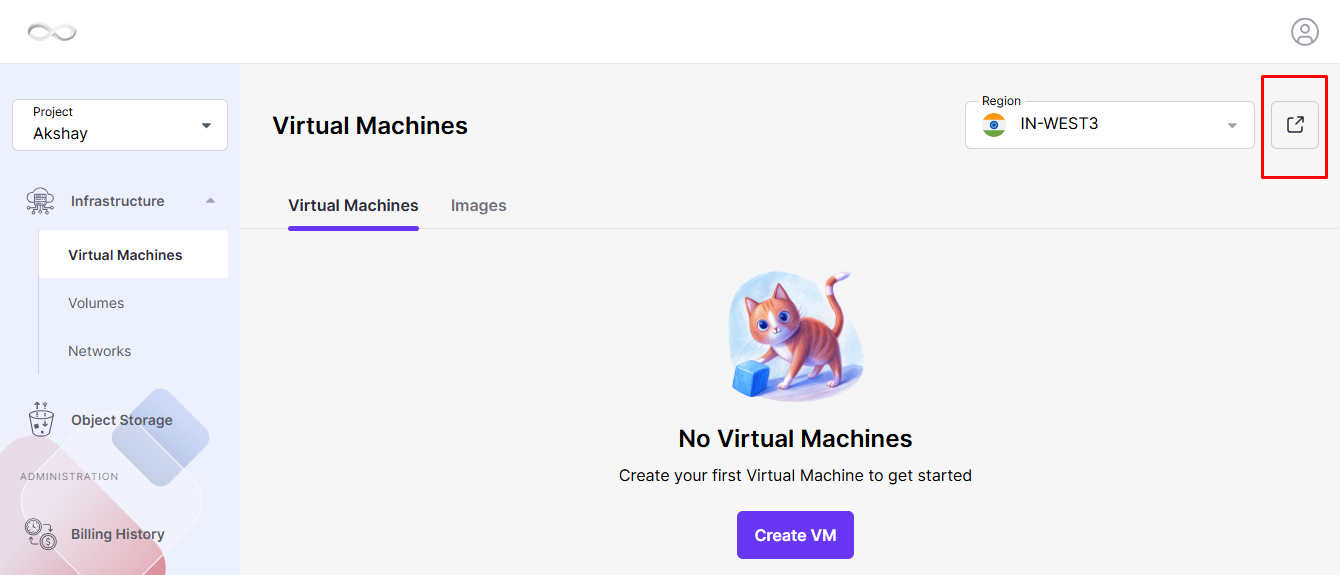Open the Project Akshay dropdown

click(x=120, y=125)
